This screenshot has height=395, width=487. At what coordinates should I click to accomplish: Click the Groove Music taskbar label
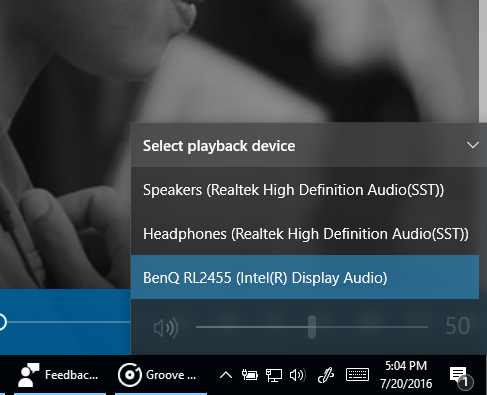(x=171, y=375)
